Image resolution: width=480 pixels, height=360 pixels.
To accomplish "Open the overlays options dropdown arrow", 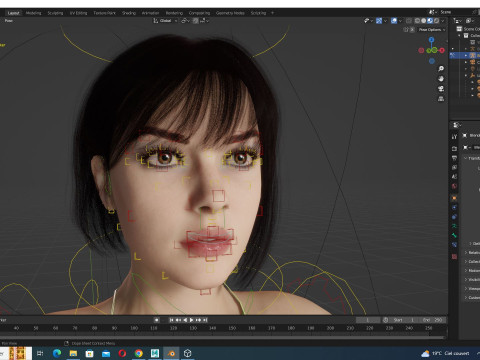I will (400, 21).
